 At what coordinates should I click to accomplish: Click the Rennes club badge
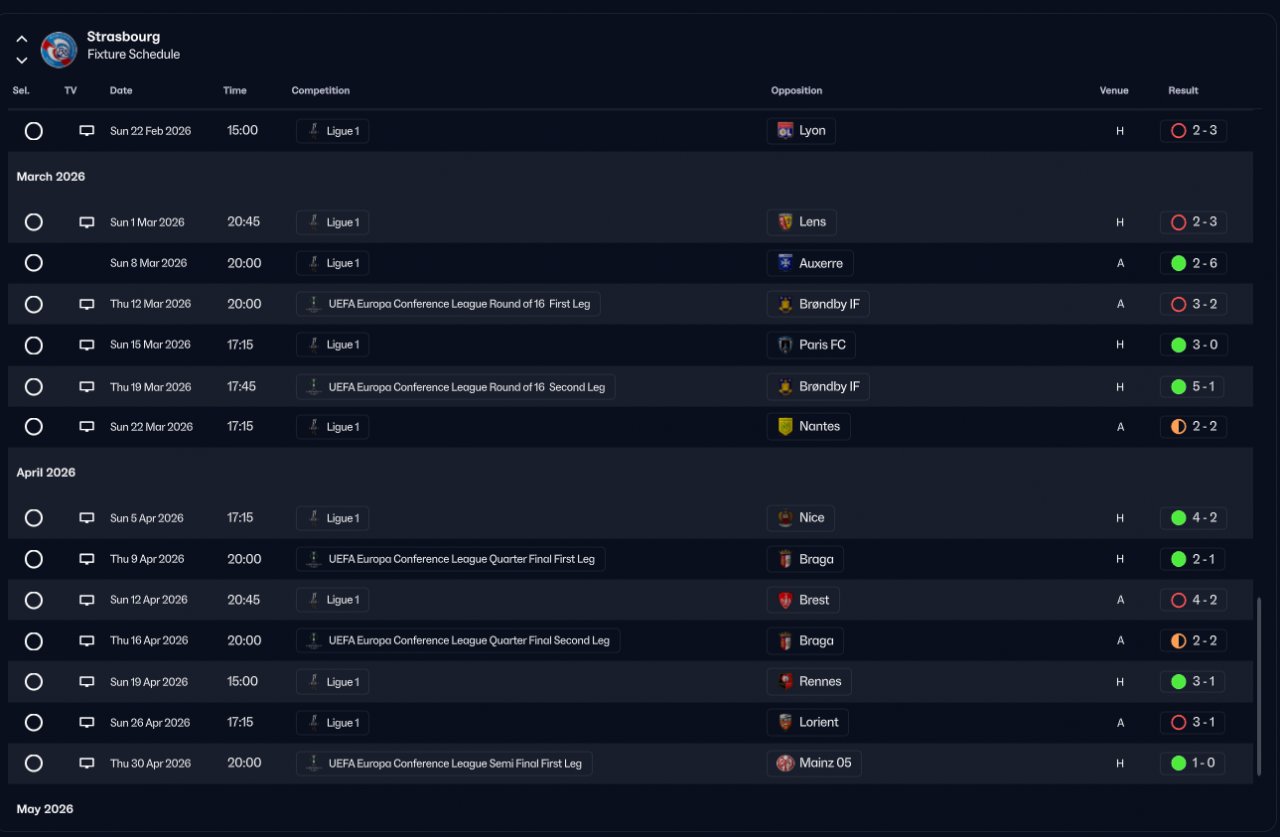click(785, 682)
